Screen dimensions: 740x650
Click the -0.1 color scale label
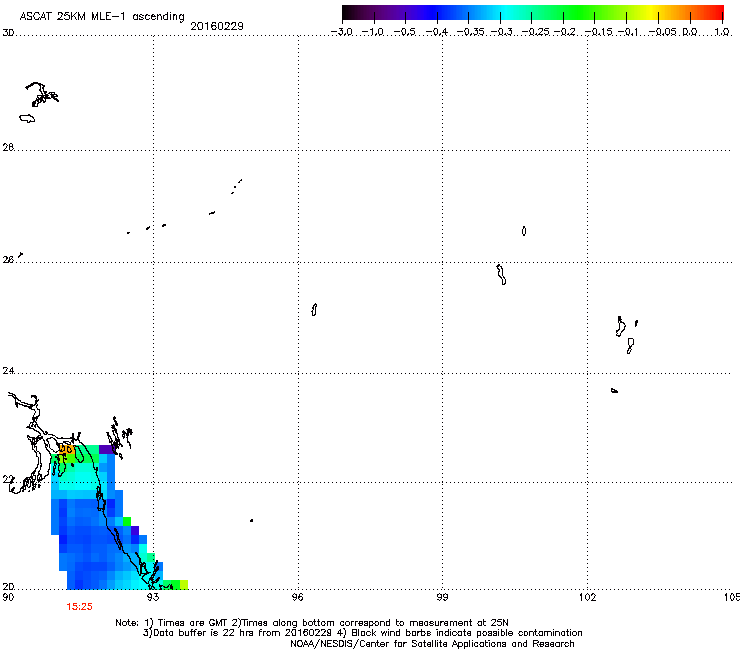click(628, 32)
